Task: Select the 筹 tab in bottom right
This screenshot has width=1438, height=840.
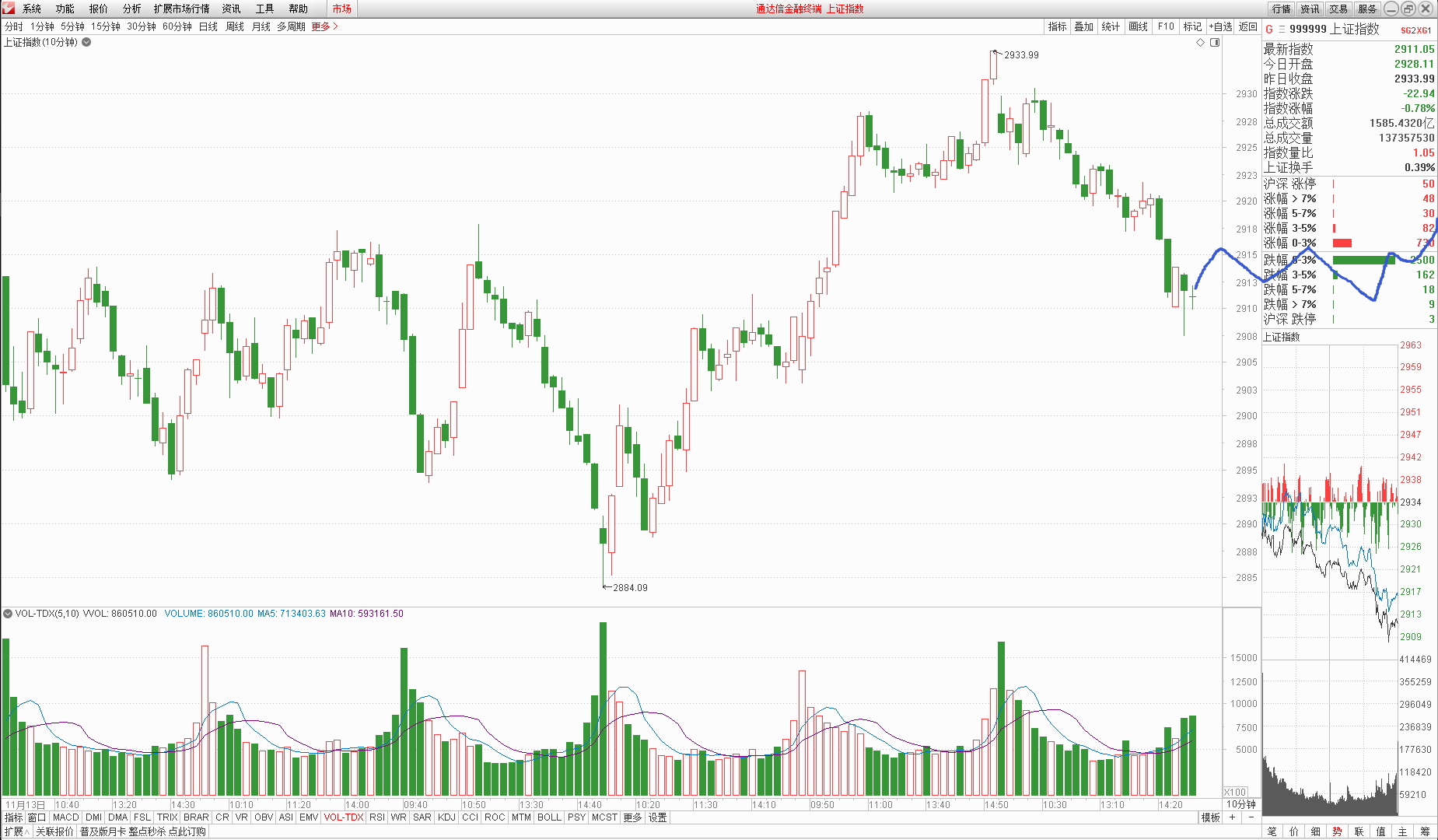Action: (x=1425, y=831)
